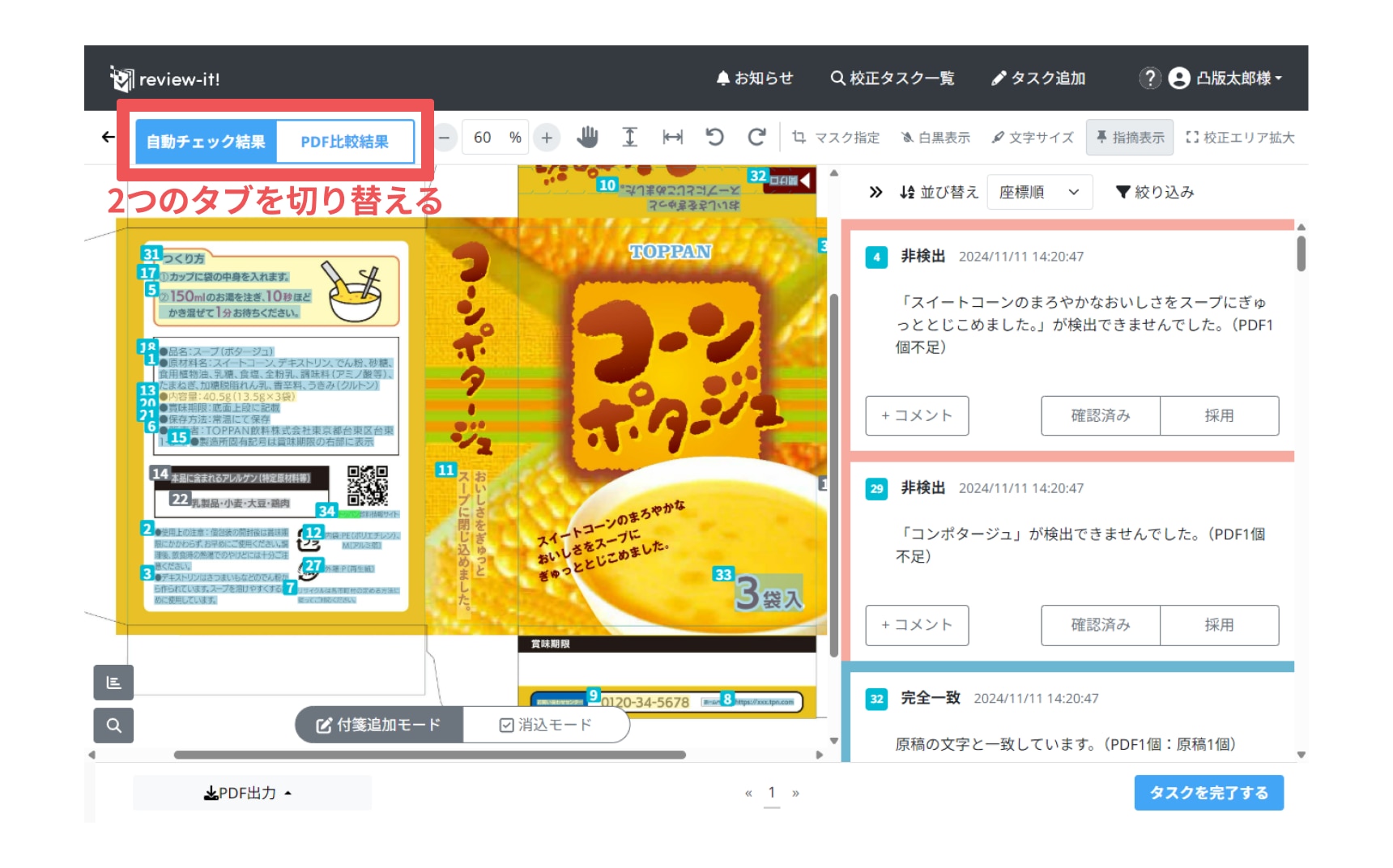1393x868 pixels.
Task: Rotate the document counterclockwise
Action: click(714, 138)
